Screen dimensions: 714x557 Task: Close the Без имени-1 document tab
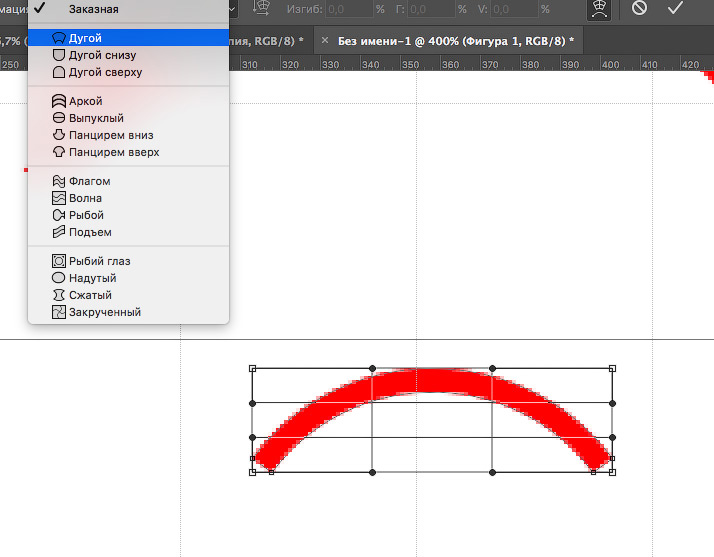coord(325,41)
